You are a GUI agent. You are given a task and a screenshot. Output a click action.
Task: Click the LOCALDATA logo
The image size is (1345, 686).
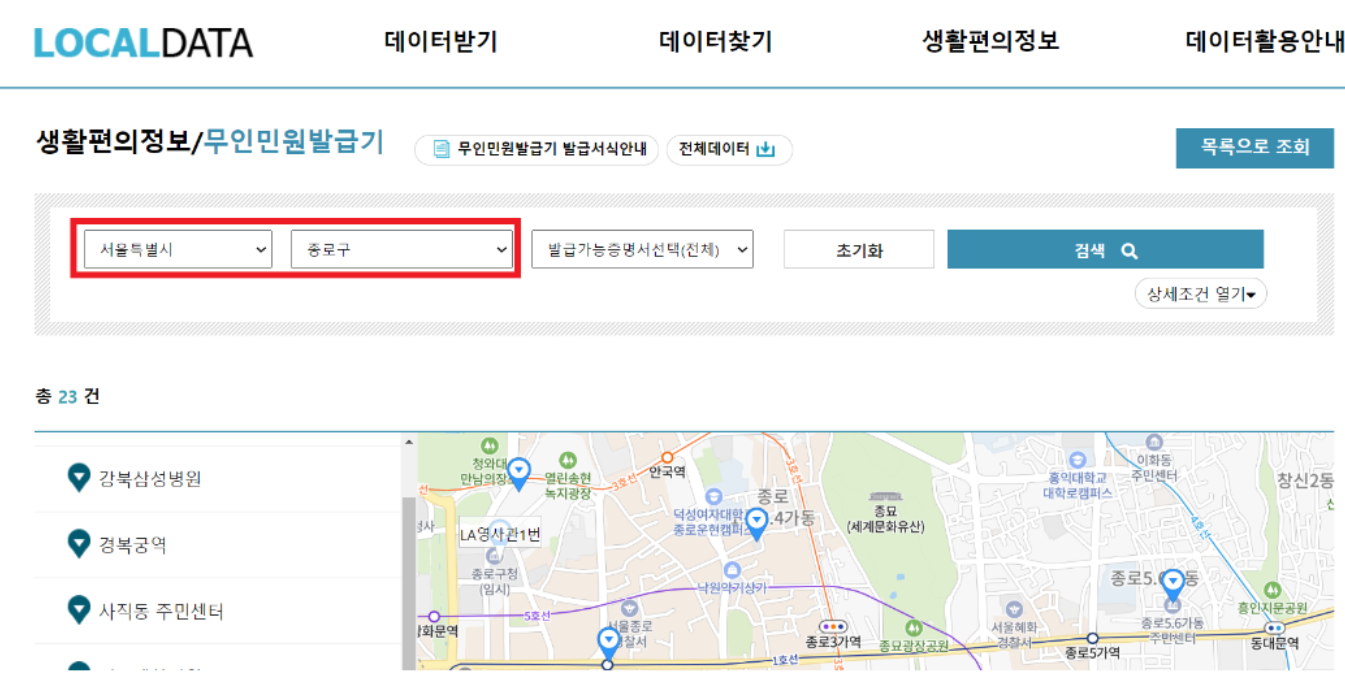coord(143,40)
